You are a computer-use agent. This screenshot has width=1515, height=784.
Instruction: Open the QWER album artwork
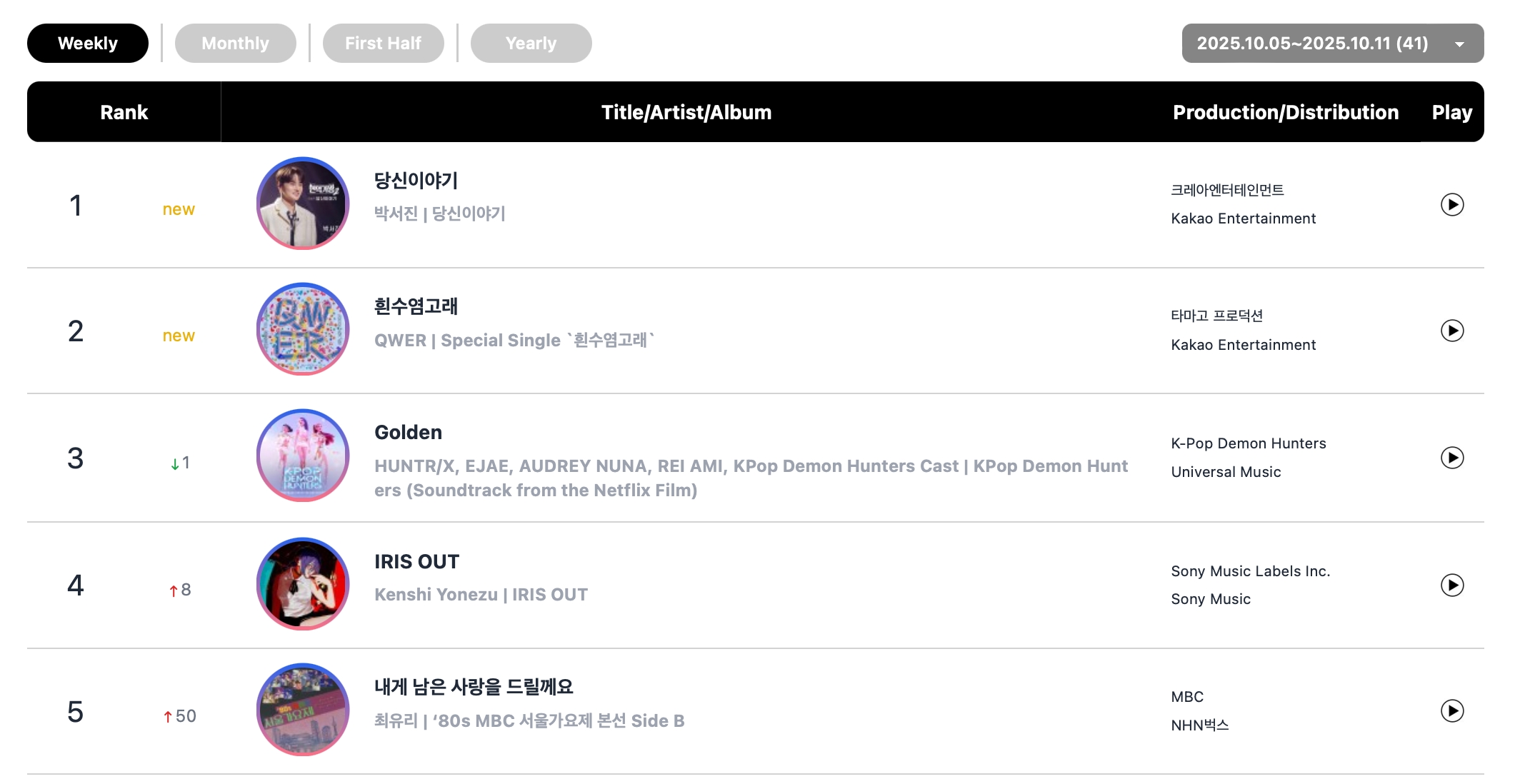303,329
